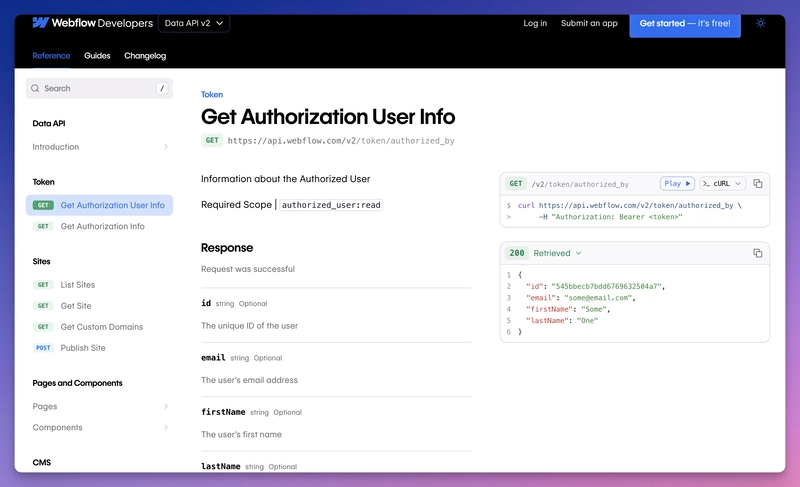Click the GET badge under the page title

click(x=212, y=140)
